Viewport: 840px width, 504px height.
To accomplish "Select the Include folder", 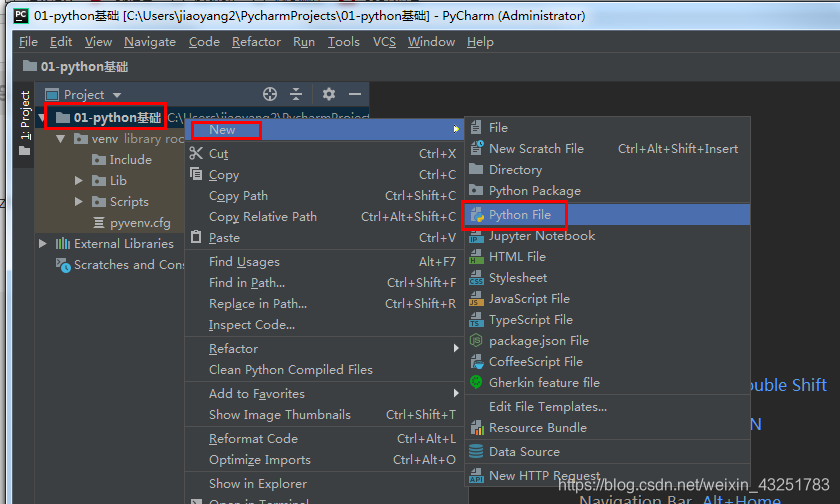I will [130, 160].
